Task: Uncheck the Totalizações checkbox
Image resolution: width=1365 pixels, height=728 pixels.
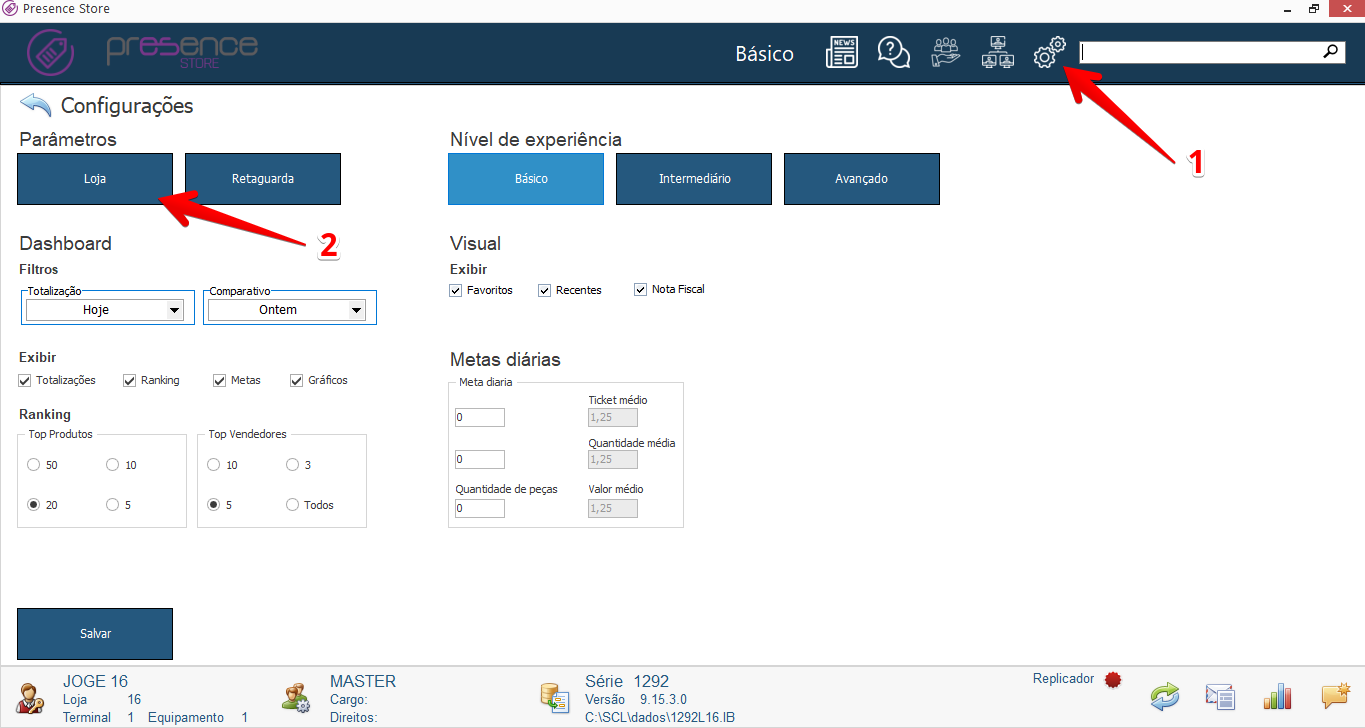Action: point(25,380)
